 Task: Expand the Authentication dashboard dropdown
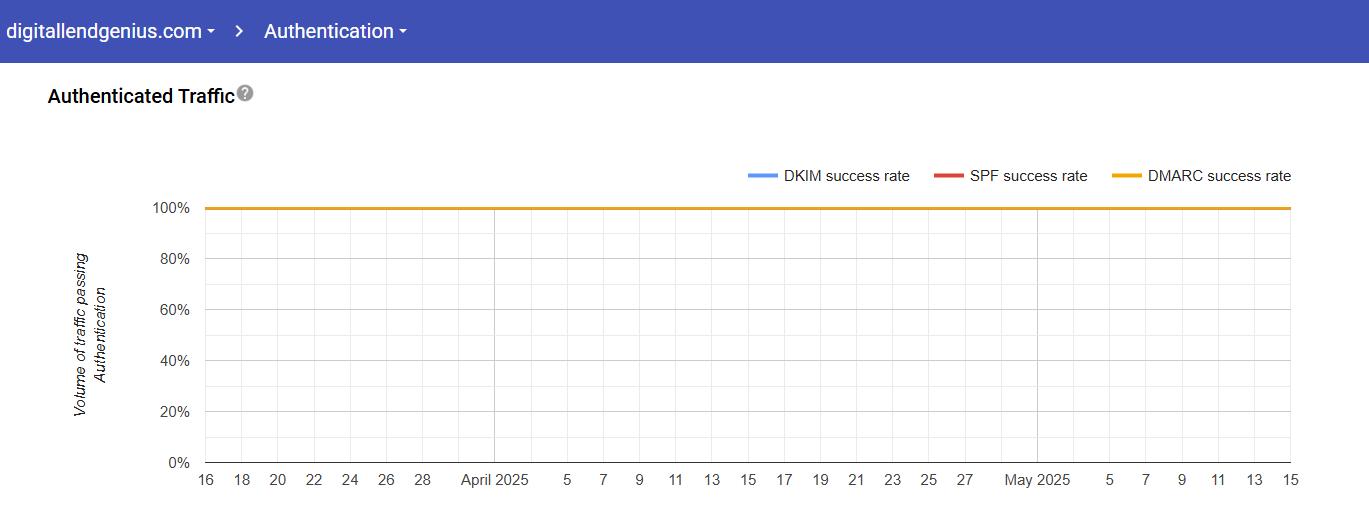click(335, 31)
